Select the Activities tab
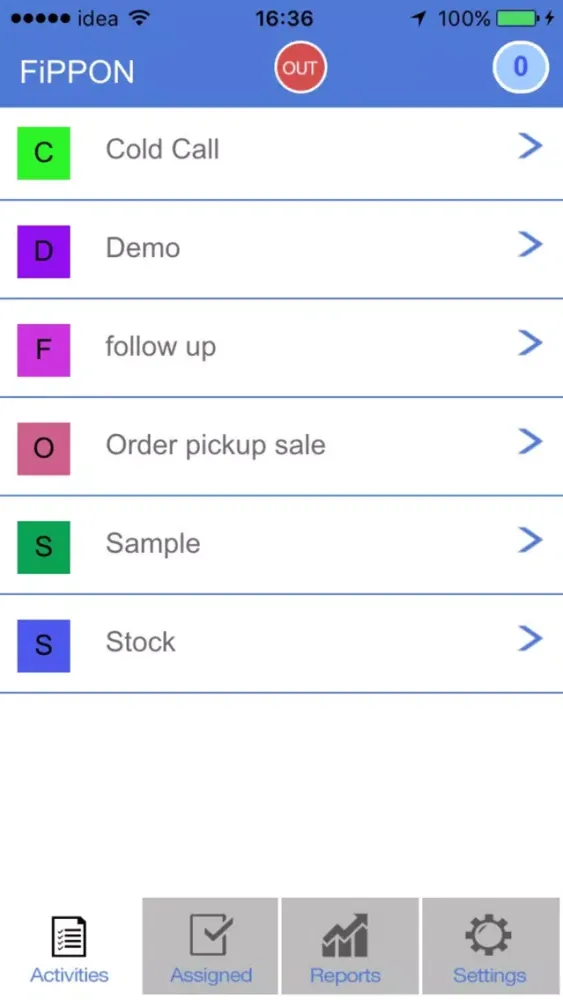Image resolution: width=563 pixels, height=1000 pixels. click(x=69, y=946)
